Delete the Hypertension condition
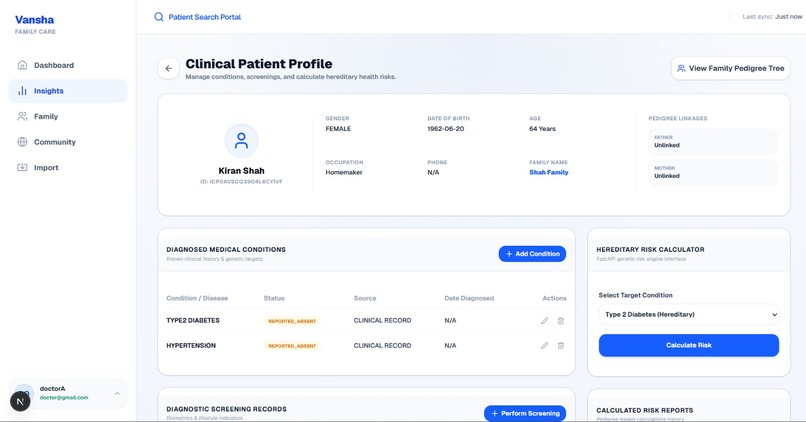The image size is (806, 422). (x=561, y=345)
